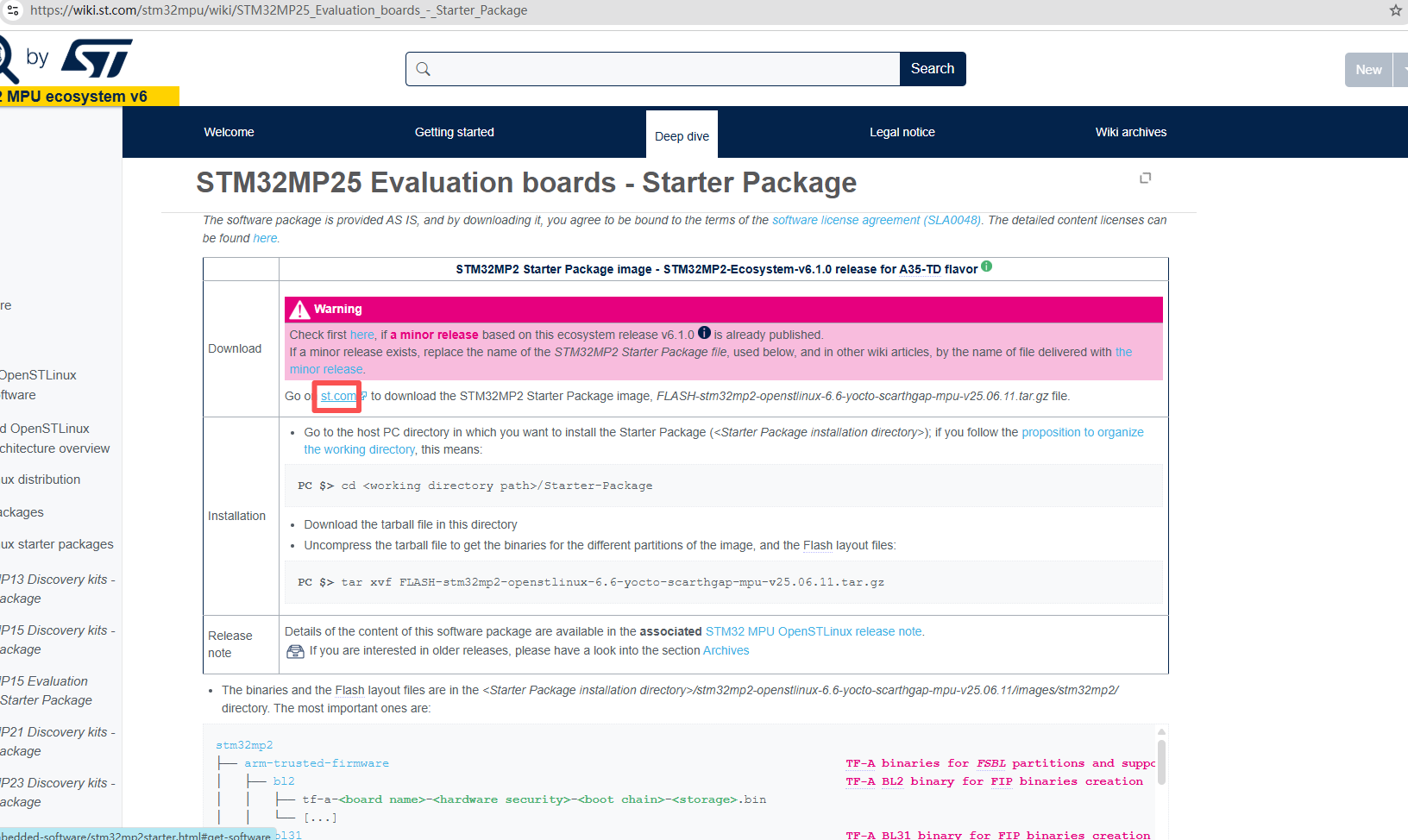Click 'stm32mp2' root in directory tree

click(x=244, y=745)
